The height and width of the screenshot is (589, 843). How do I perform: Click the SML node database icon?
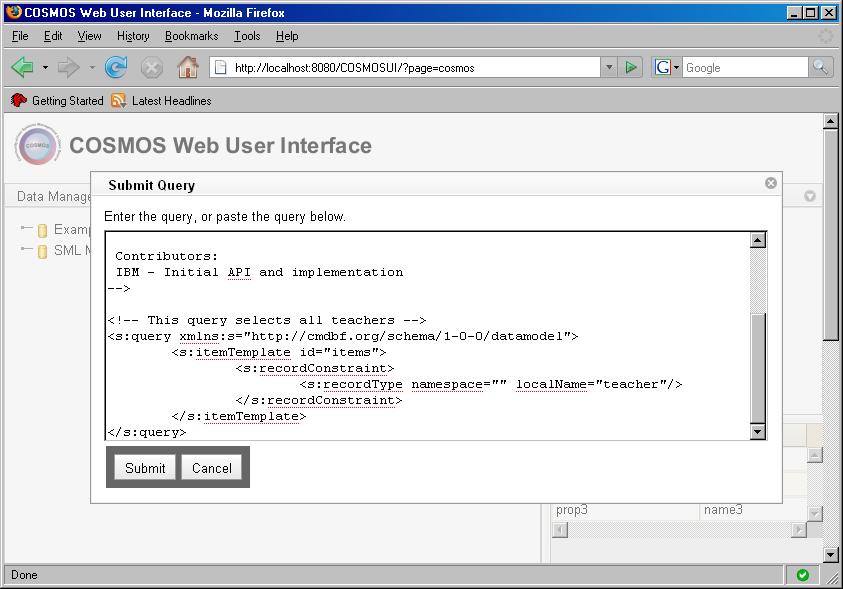pyautogui.click(x=42, y=251)
